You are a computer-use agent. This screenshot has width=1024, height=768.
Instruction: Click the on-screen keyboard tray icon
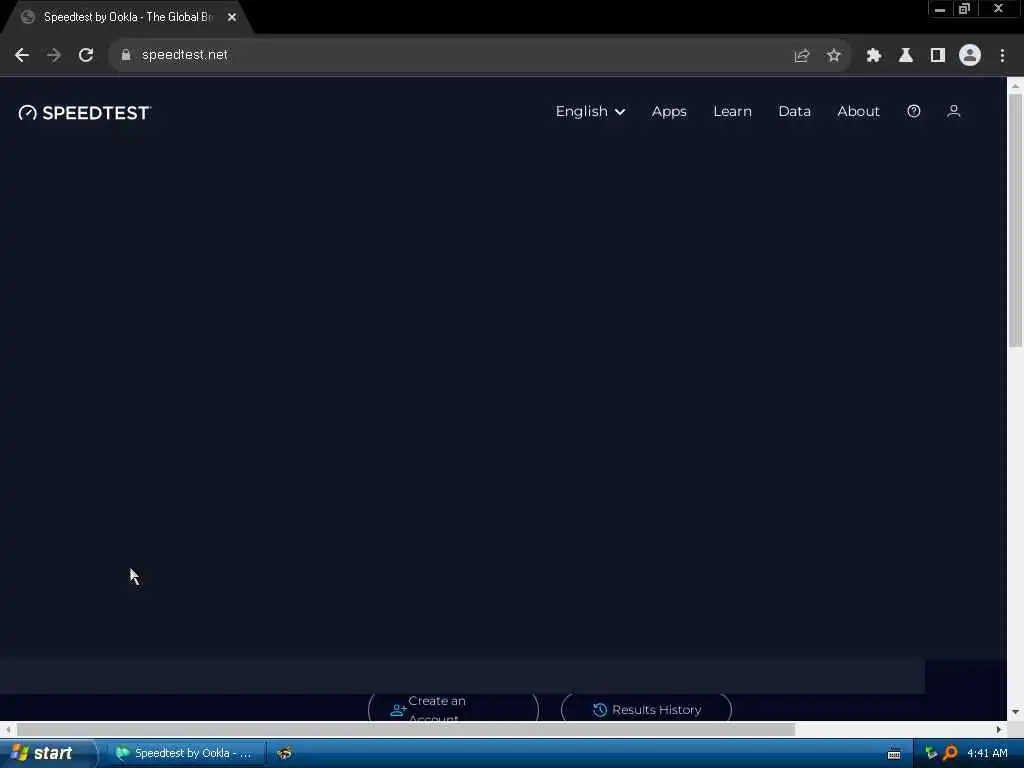pyautogui.click(x=894, y=754)
